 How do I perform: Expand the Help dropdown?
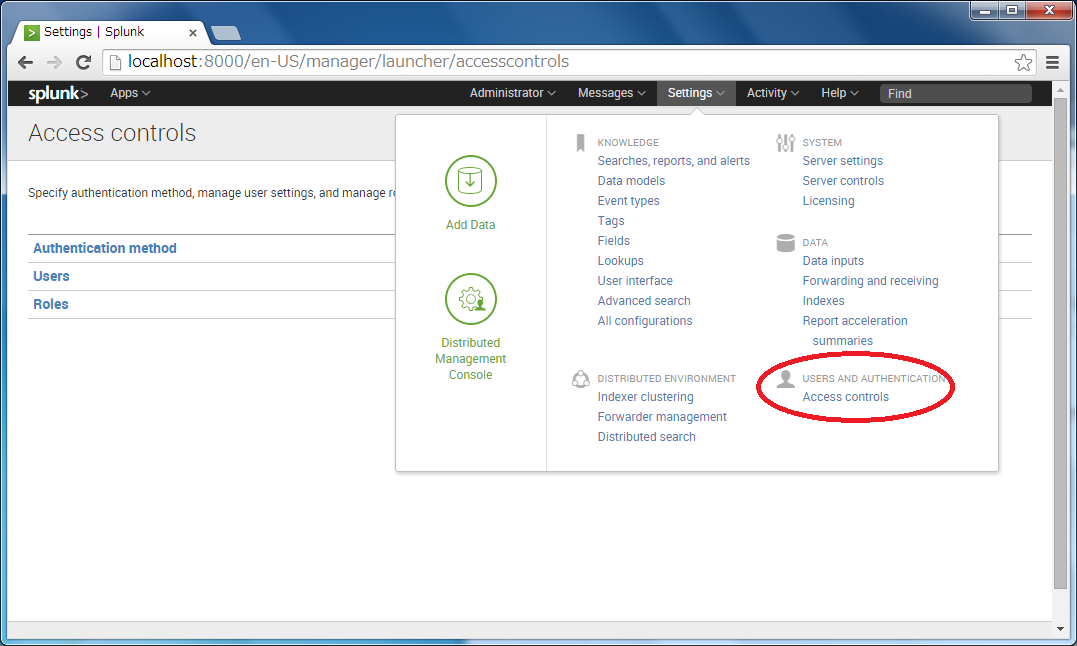point(839,93)
